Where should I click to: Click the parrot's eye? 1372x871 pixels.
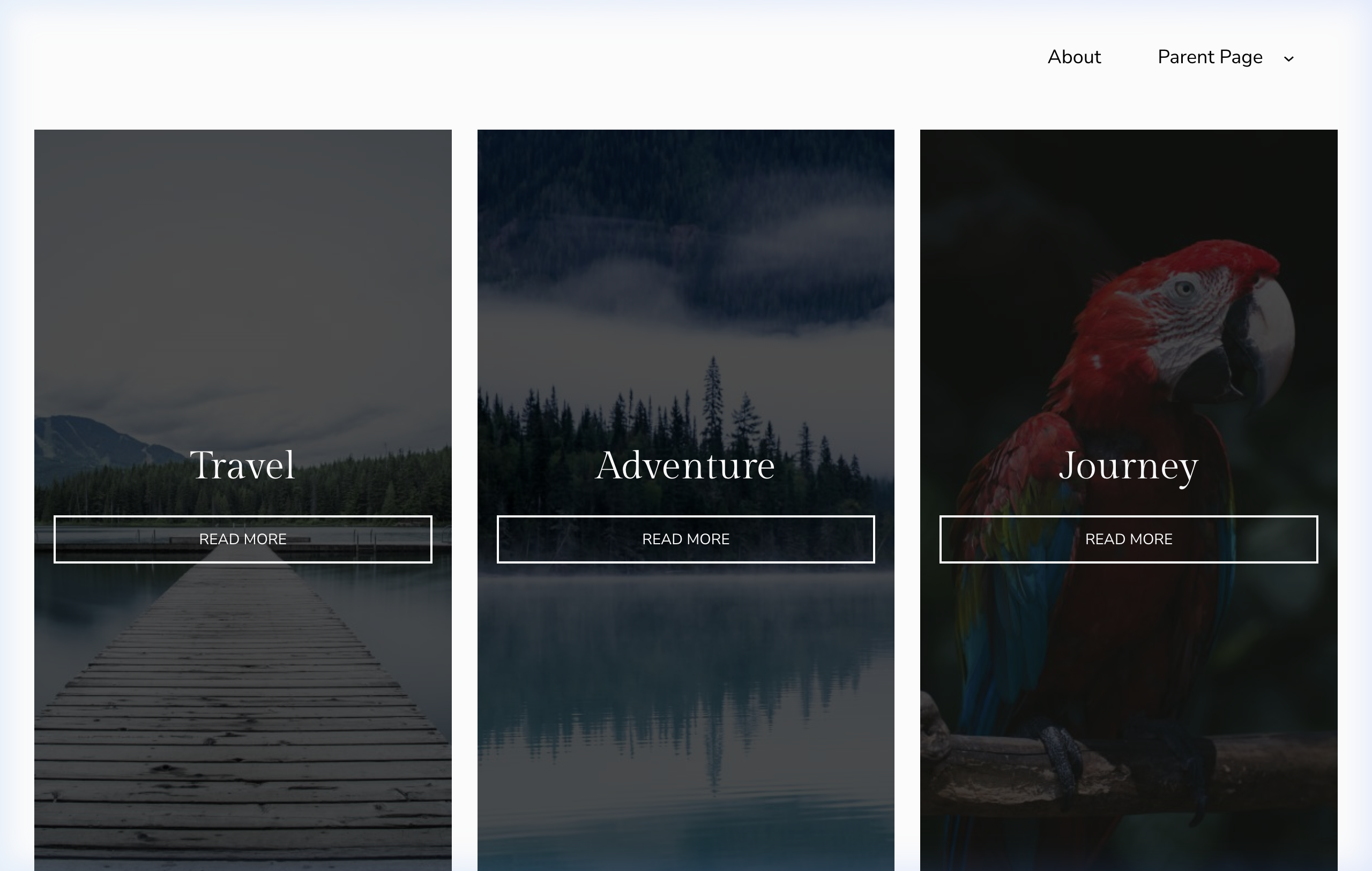(1185, 288)
